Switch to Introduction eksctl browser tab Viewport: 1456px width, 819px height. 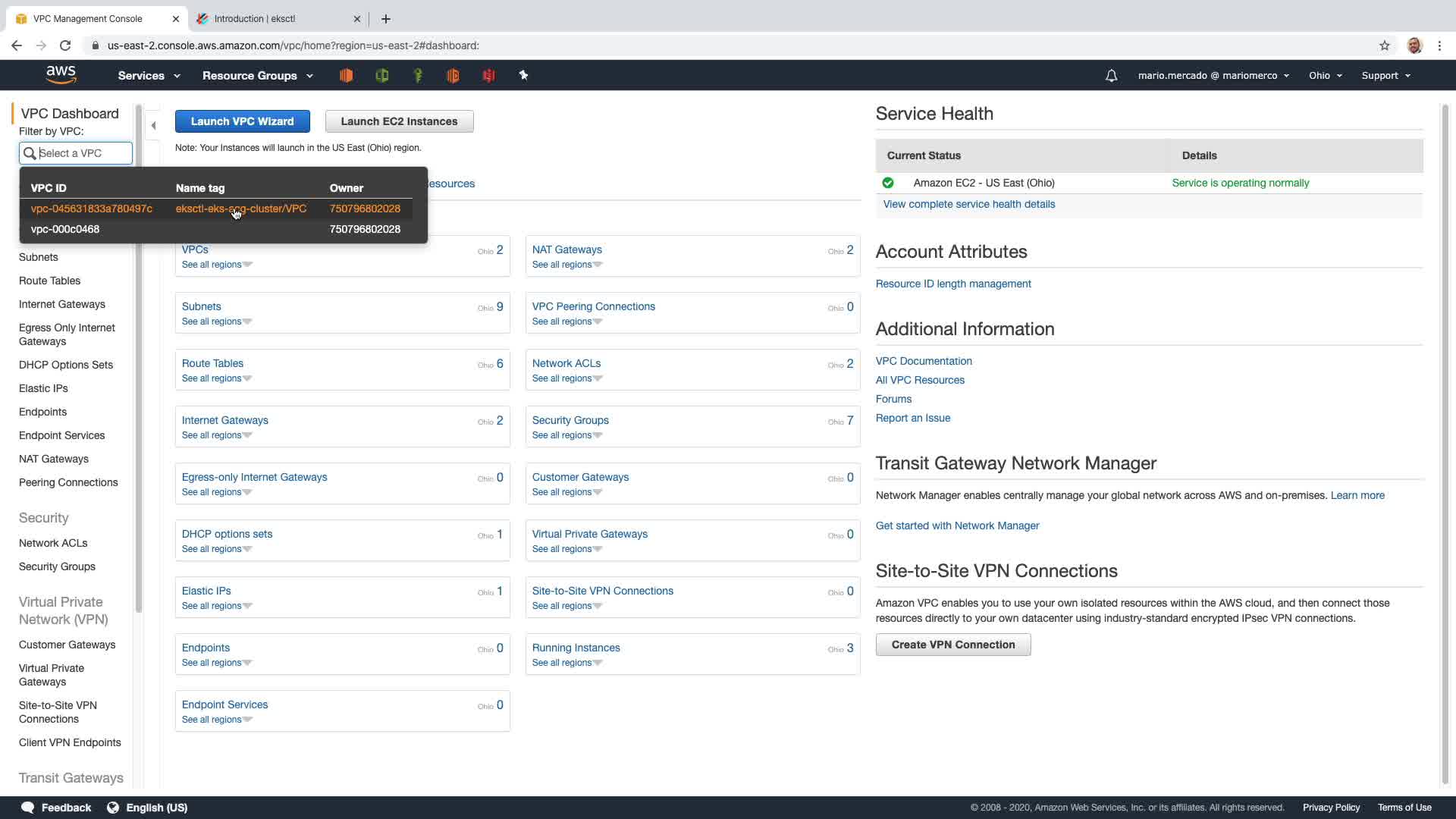point(273,18)
